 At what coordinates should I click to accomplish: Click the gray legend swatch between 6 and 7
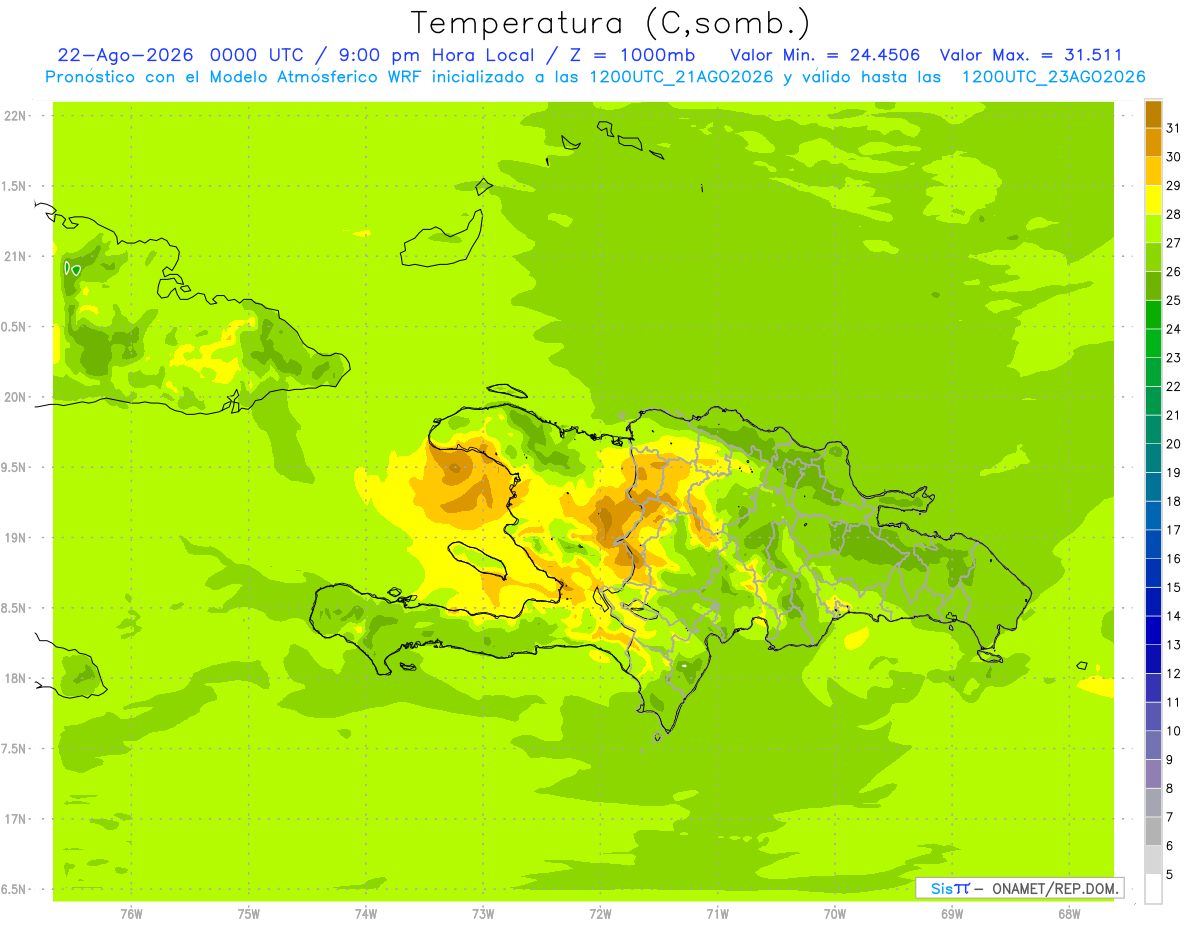(1153, 831)
